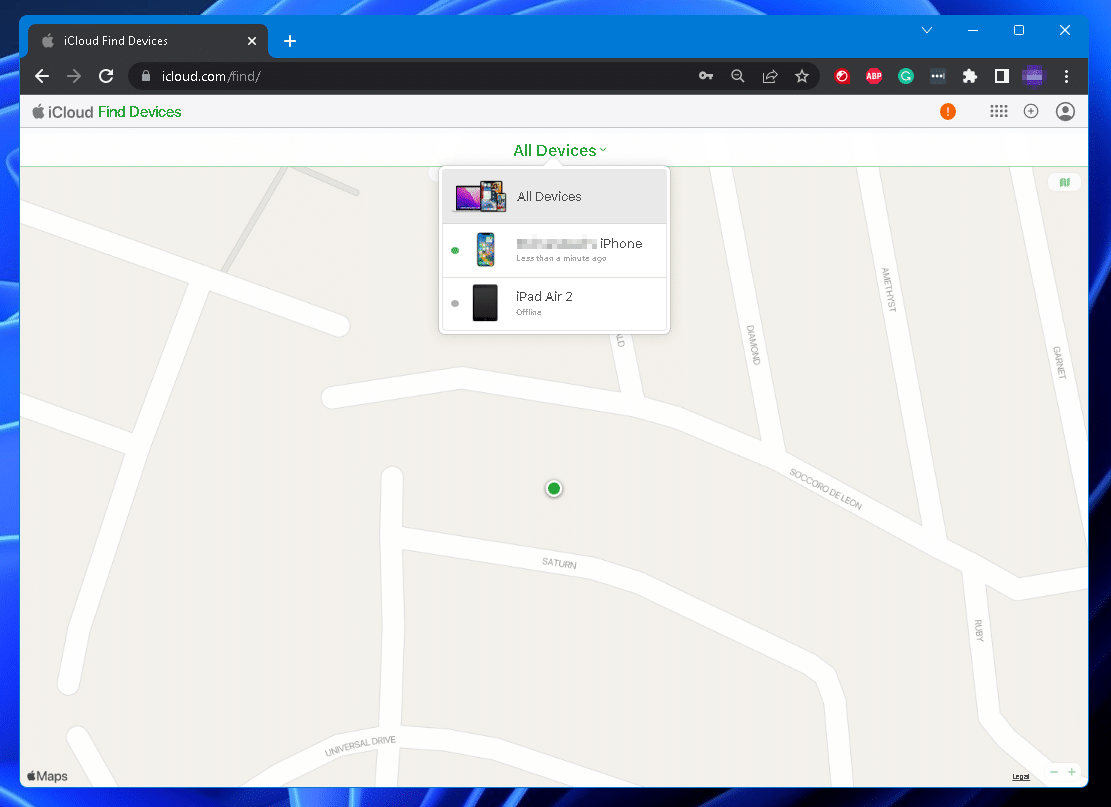Bookmark this page with star icon

pos(801,76)
